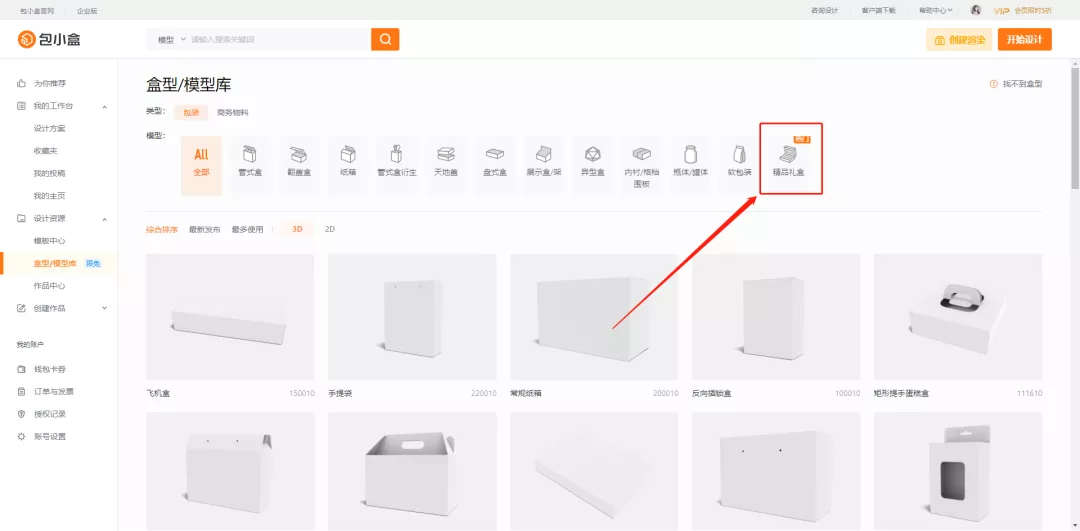Open 作品中心 in sidebar
Screen dimensions: 1080x531
[50, 285]
